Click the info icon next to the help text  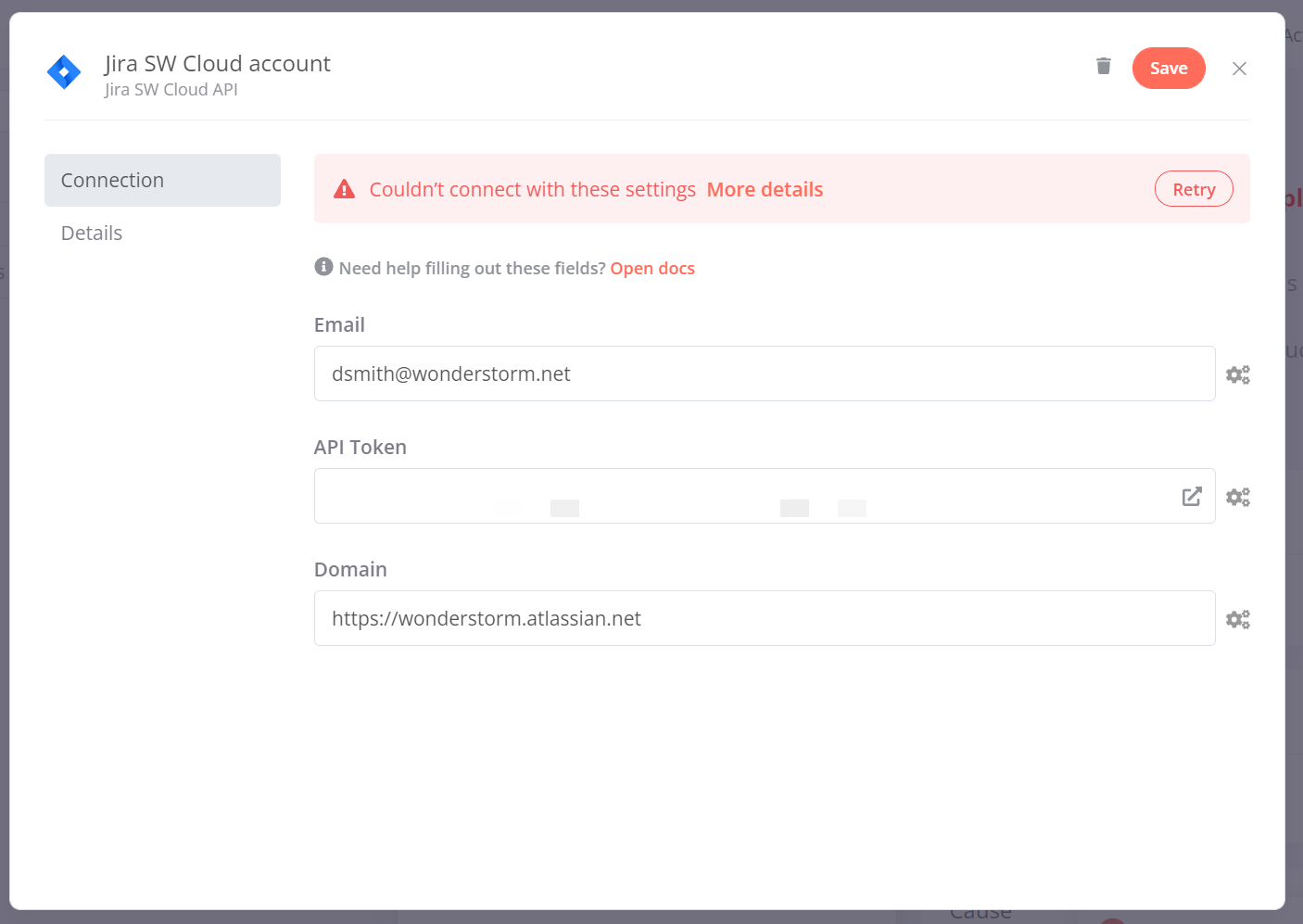[323, 266]
